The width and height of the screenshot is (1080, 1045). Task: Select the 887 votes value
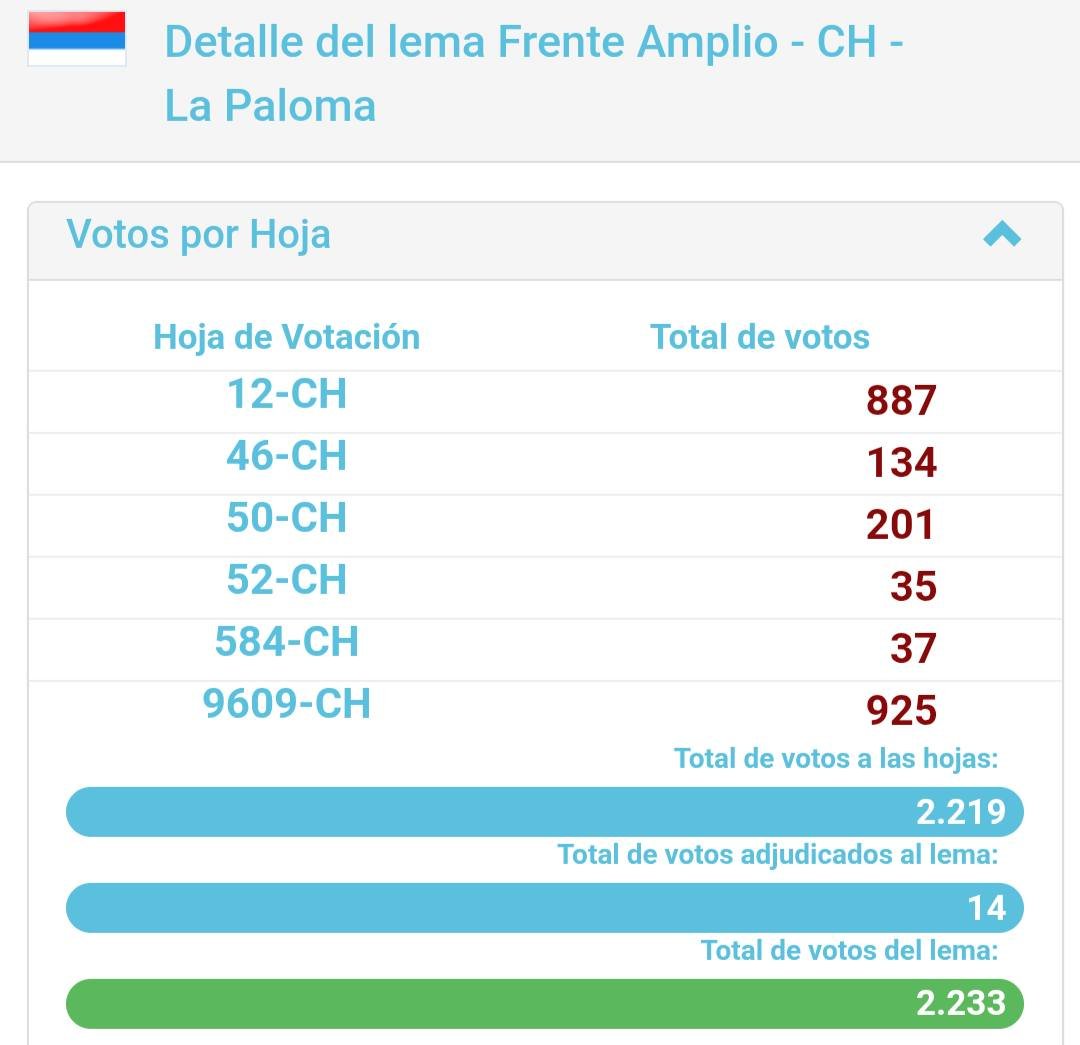click(901, 400)
